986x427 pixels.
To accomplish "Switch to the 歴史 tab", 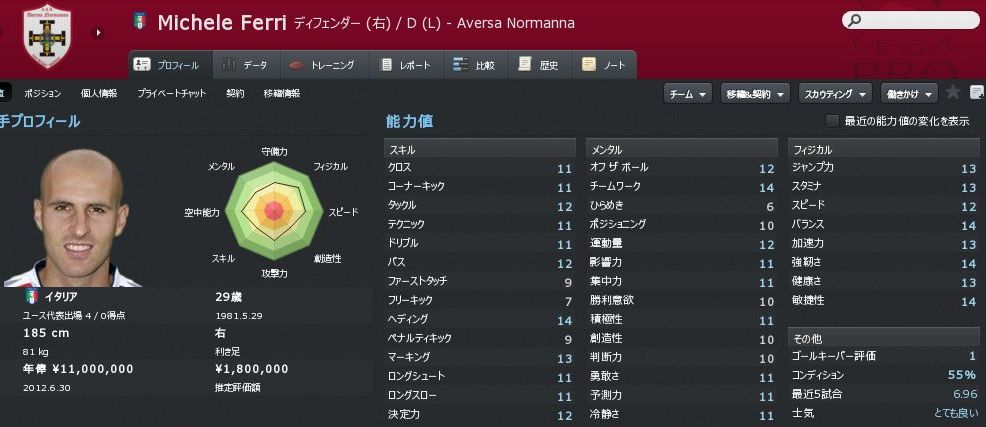I will [539, 65].
